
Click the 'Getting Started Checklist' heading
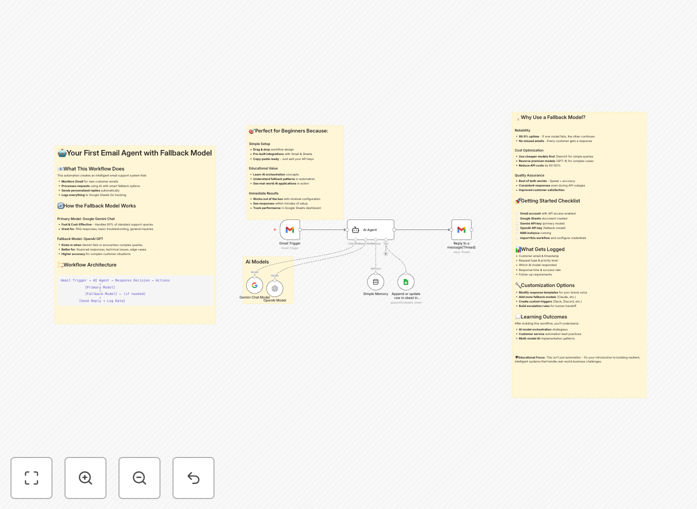pos(550,201)
